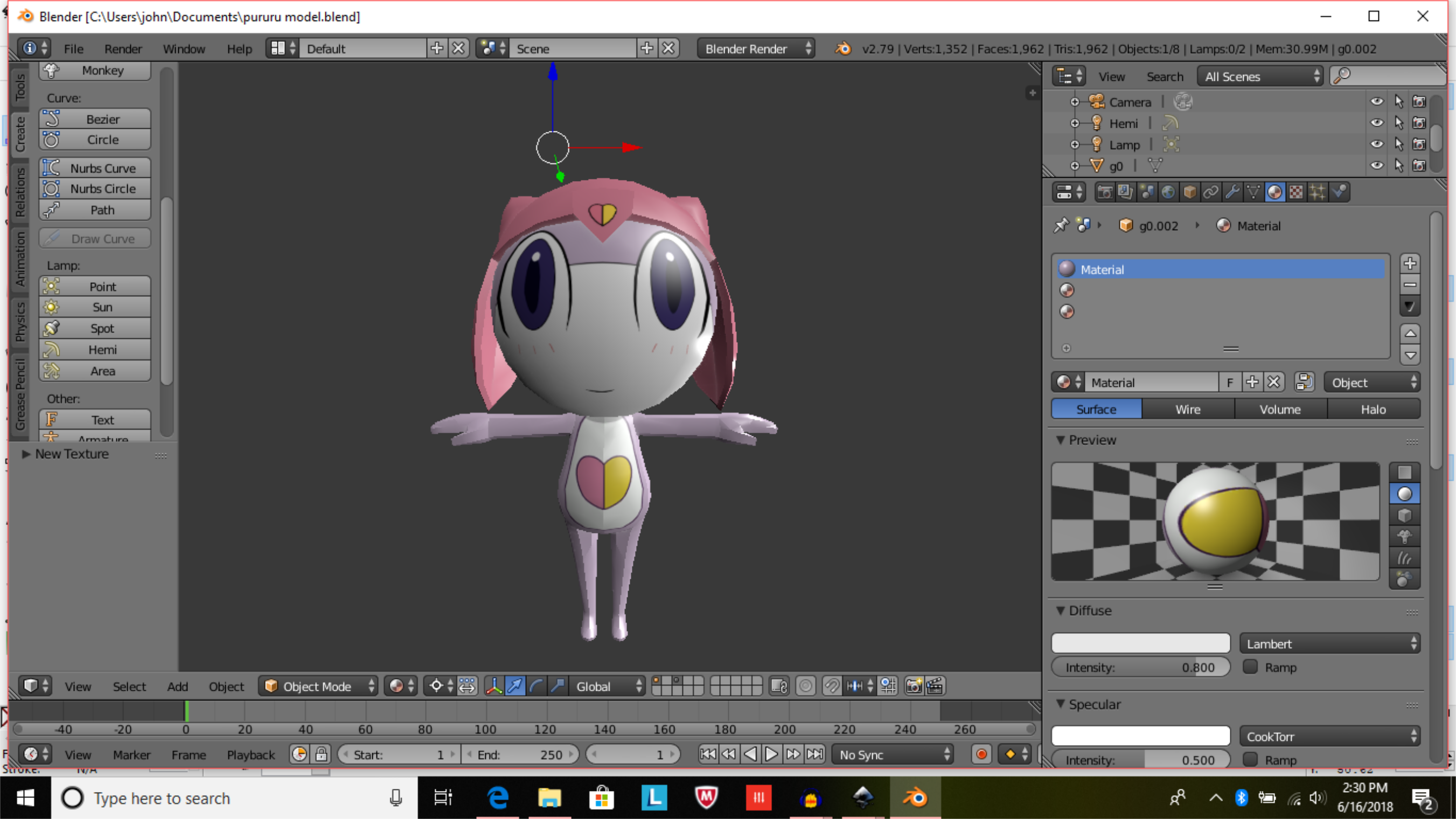Click the OpenGL render animation clapper icon
Image resolution: width=1456 pixels, height=819 pixels.
click(935, 686)
